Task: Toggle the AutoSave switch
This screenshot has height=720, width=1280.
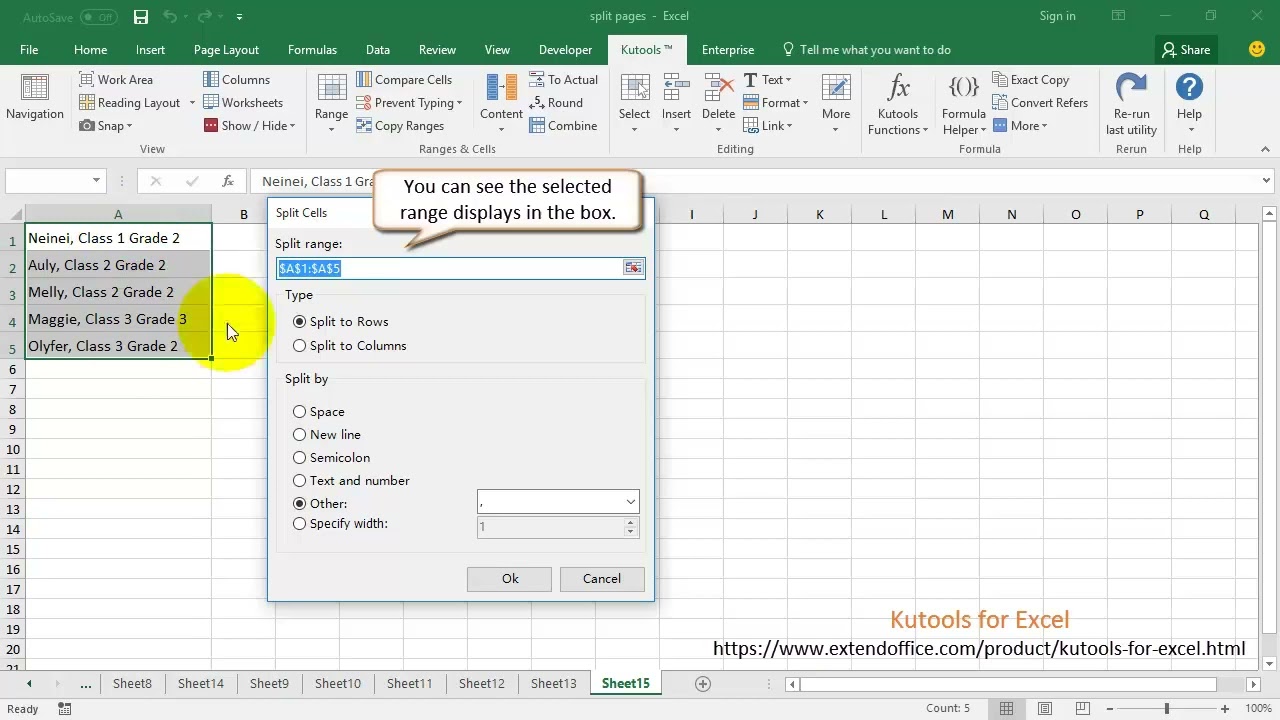Action: click(98, 17)
